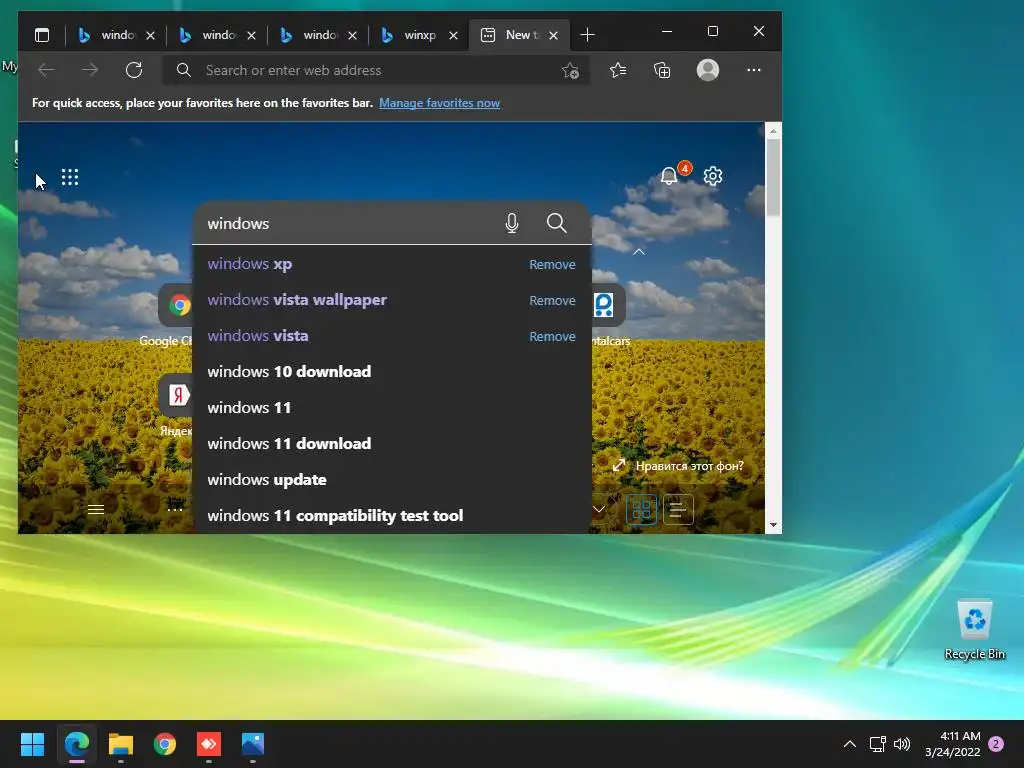Go forward with the forward arrow
The width and height of the screenshot is (1024, 768).
(x=90, y=70)
